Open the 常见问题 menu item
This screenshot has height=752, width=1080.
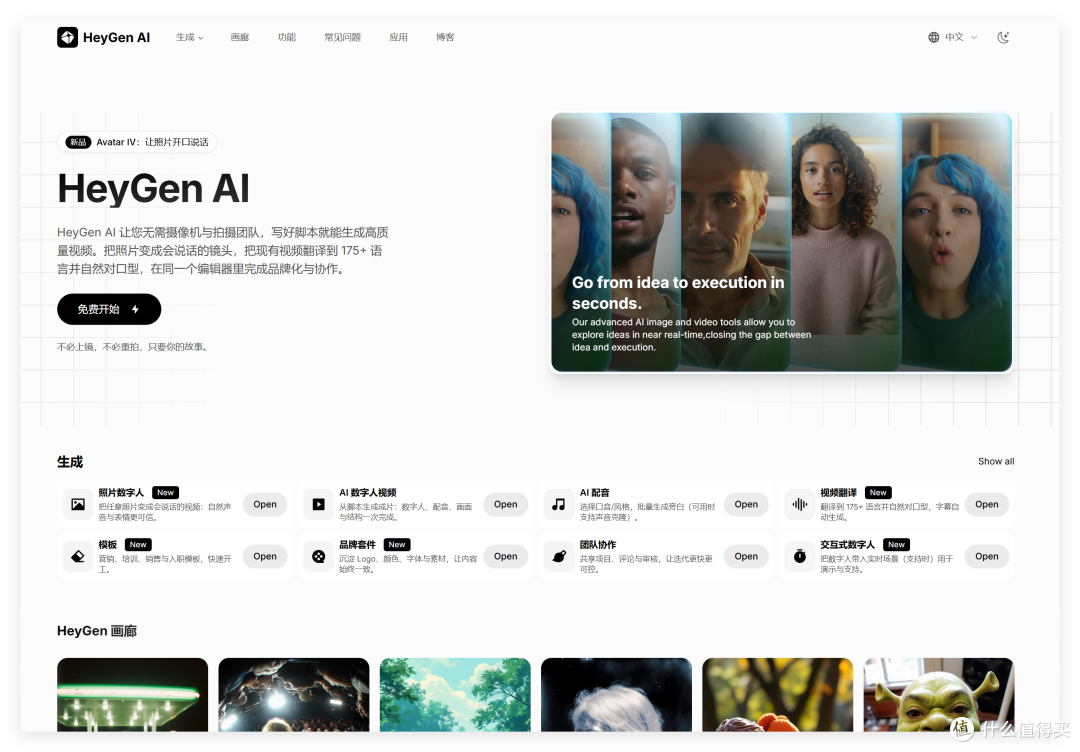pos(342,37)
